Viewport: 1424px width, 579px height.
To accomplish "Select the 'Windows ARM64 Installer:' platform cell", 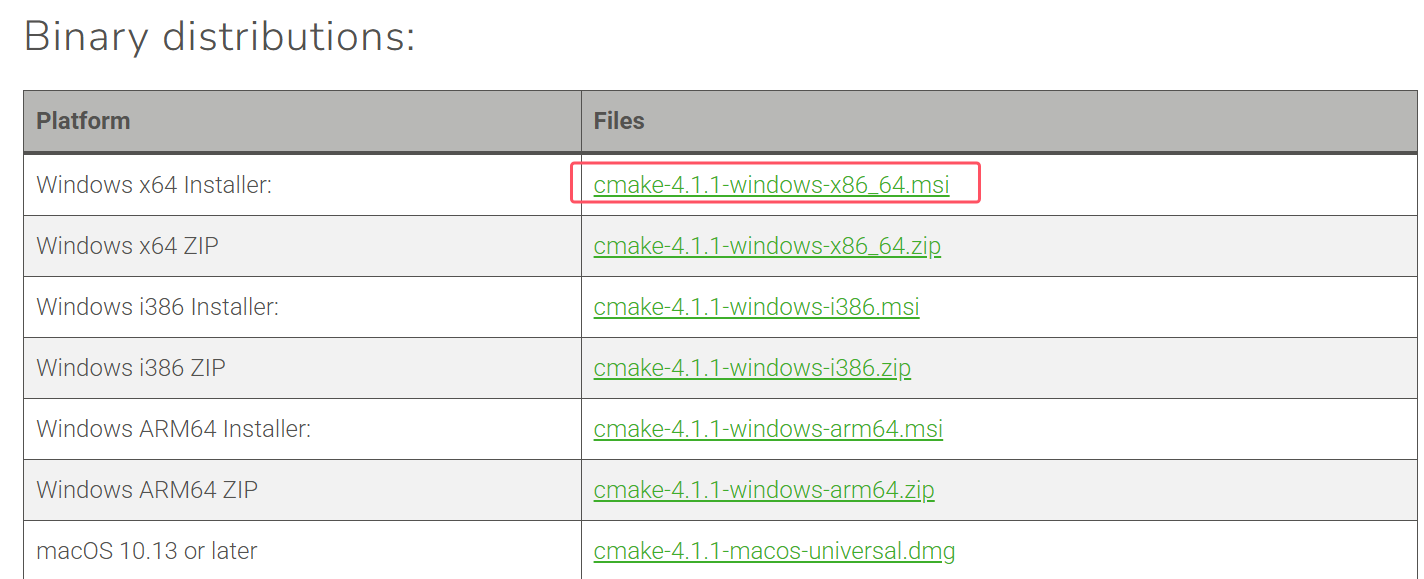I will click(174, 429).
